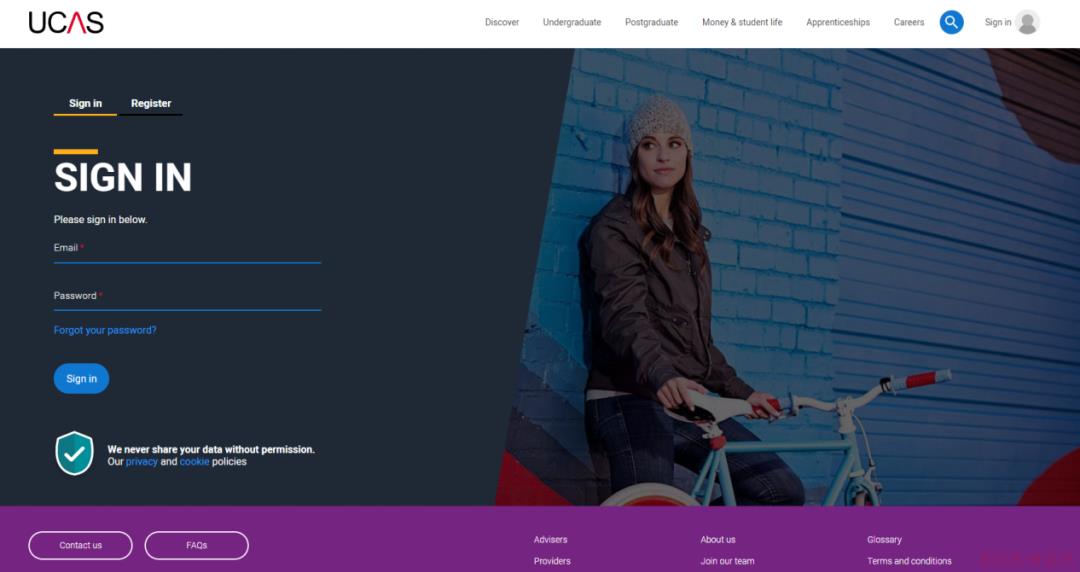
Task: Click the blue Sign in button
Action: pos(81,378)
